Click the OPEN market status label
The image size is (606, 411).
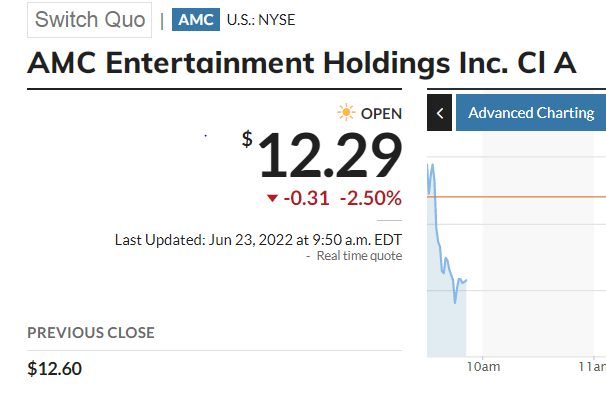381,114
